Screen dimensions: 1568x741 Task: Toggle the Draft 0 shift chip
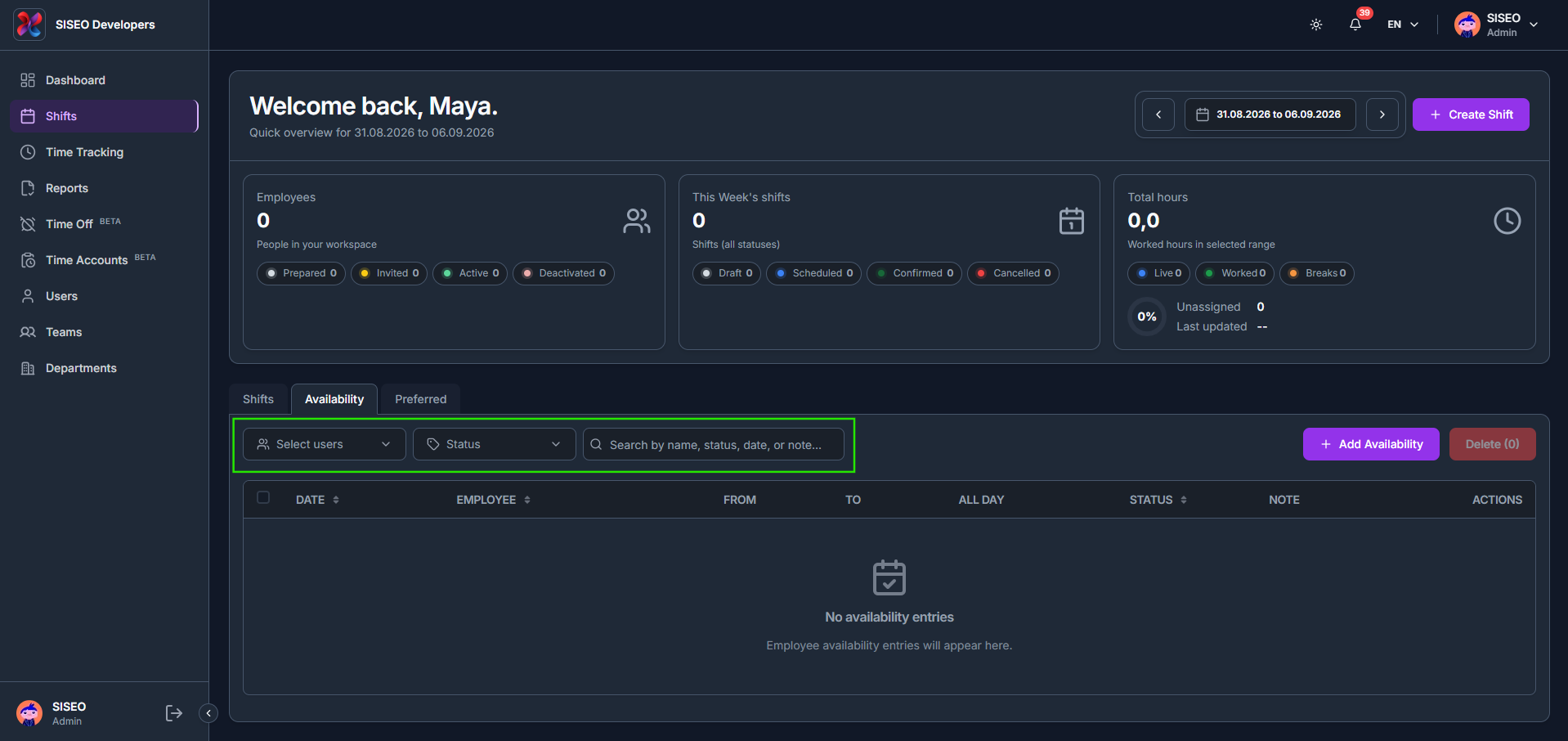(x=727, y=273)
